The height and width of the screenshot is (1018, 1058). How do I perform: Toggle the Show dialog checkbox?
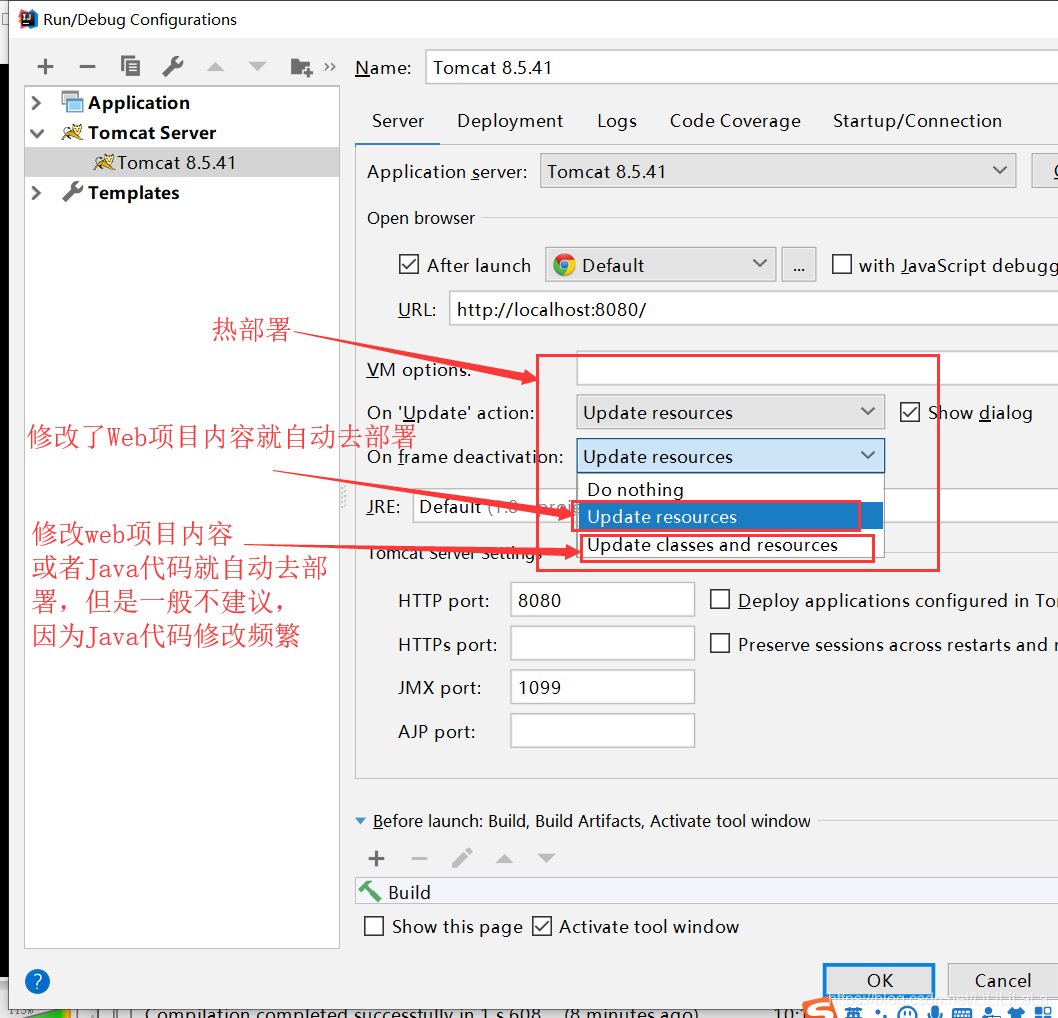pyautogui.click(x=910, y=412)
